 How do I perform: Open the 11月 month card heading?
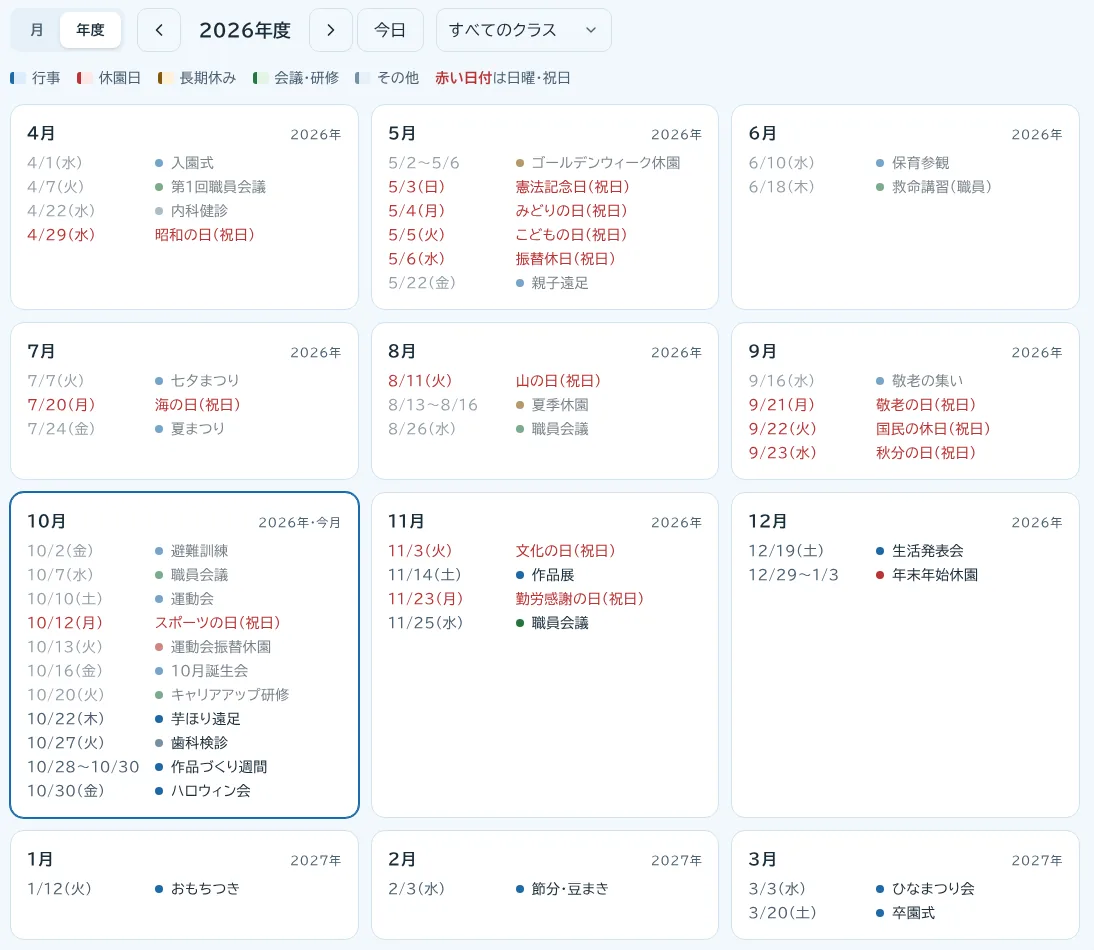click(x=406, y=522)
